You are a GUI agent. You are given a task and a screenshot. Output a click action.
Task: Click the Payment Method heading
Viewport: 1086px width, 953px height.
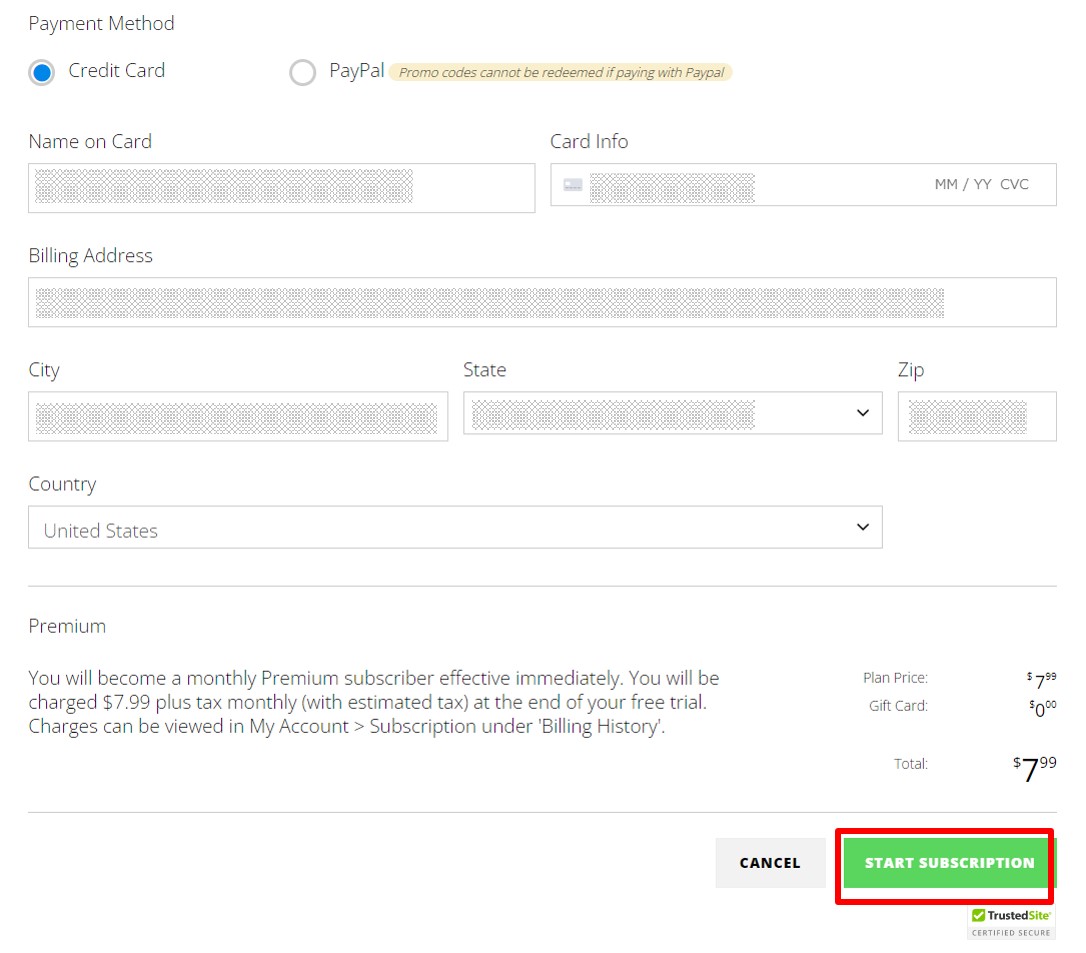pos(101,24)
